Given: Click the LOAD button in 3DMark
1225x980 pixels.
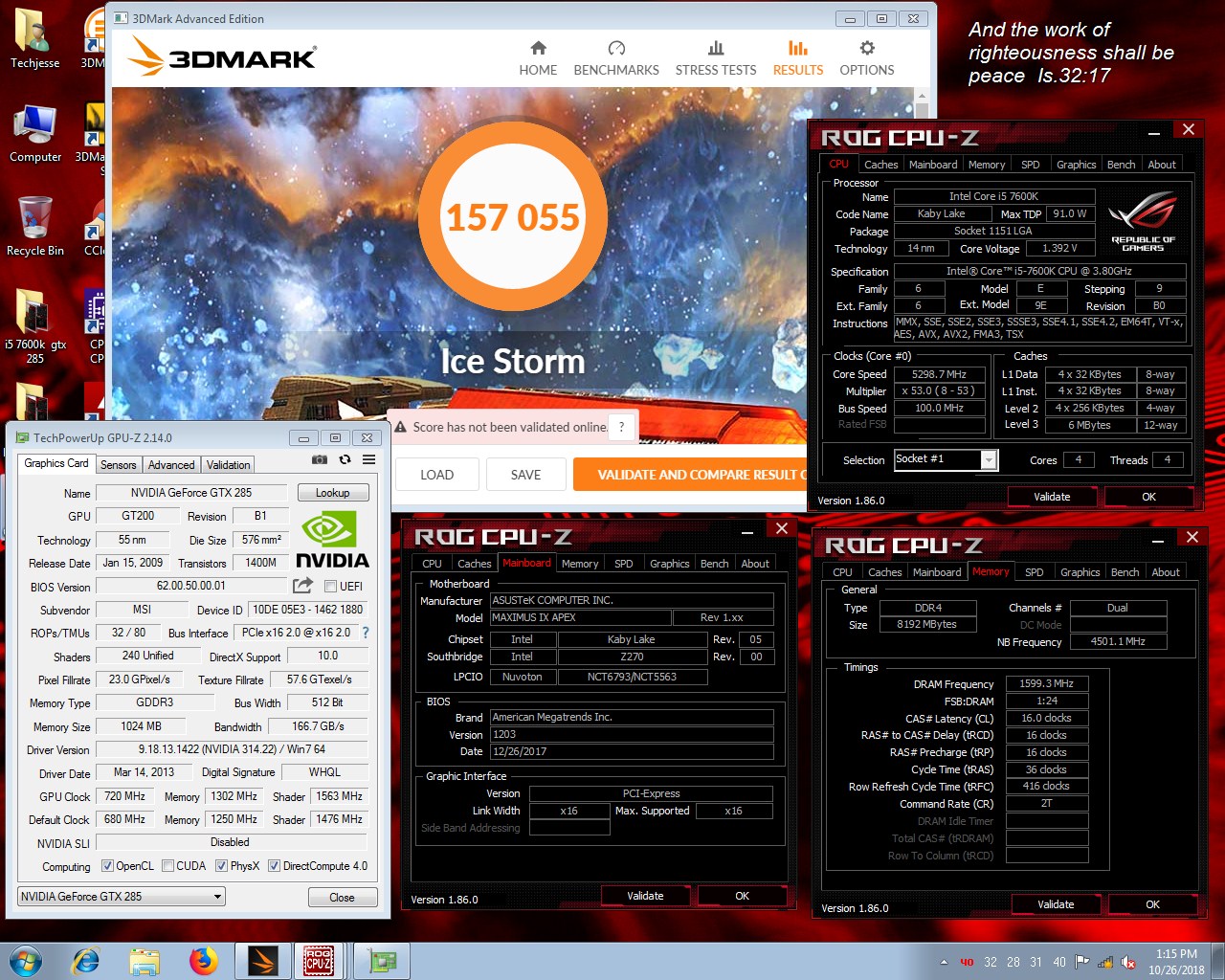Looking at the screenshot, I should click(x=436, y=475).
